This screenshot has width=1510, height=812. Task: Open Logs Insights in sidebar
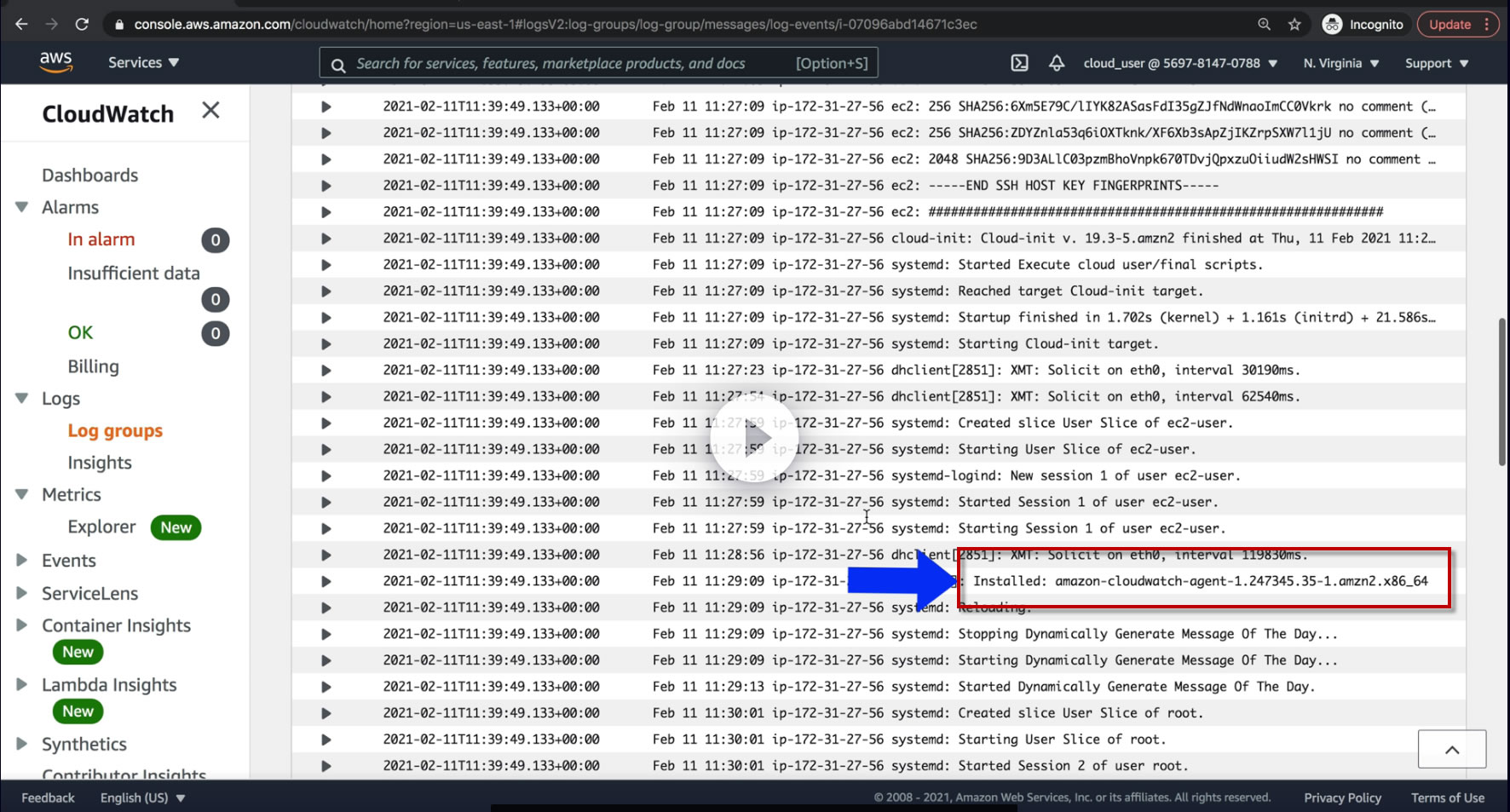click(100, 463)
